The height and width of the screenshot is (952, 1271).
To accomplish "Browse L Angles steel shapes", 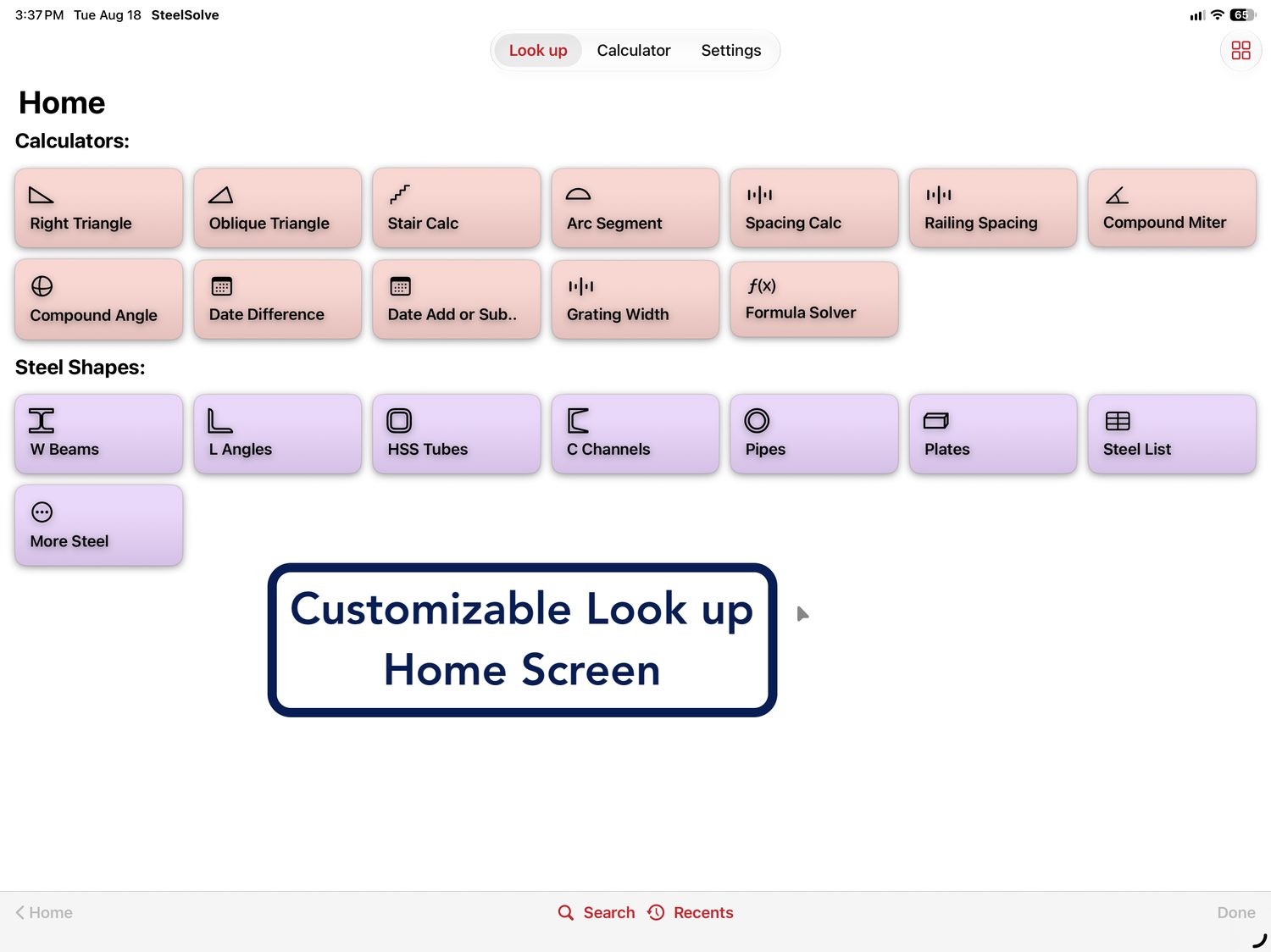I will [x=277, y=434].
